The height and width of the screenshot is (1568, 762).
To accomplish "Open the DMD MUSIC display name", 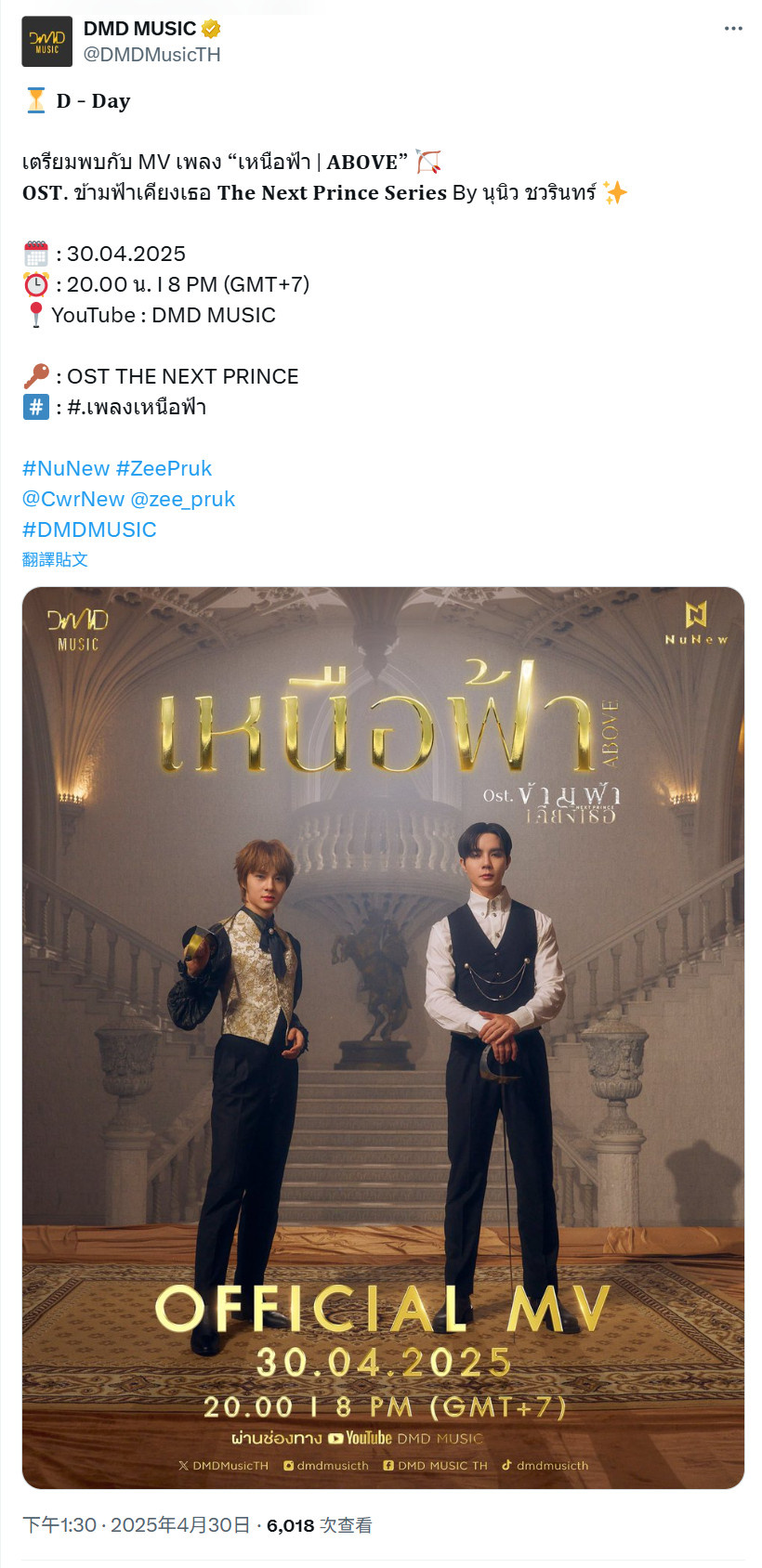I will pos(139,29).
